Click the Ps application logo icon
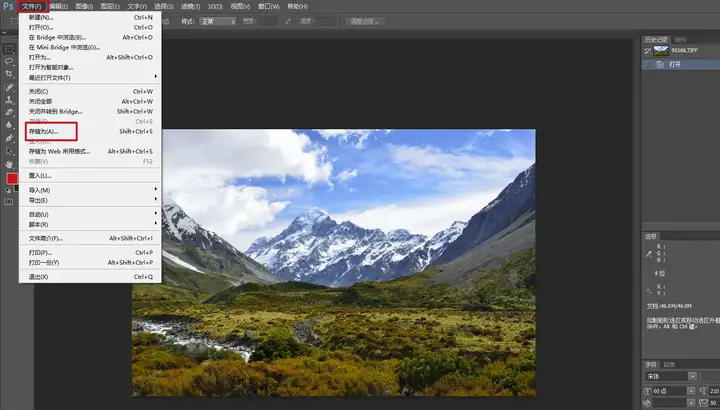Image resolution: width=720 pixels, height=410 pixels. 8,6
